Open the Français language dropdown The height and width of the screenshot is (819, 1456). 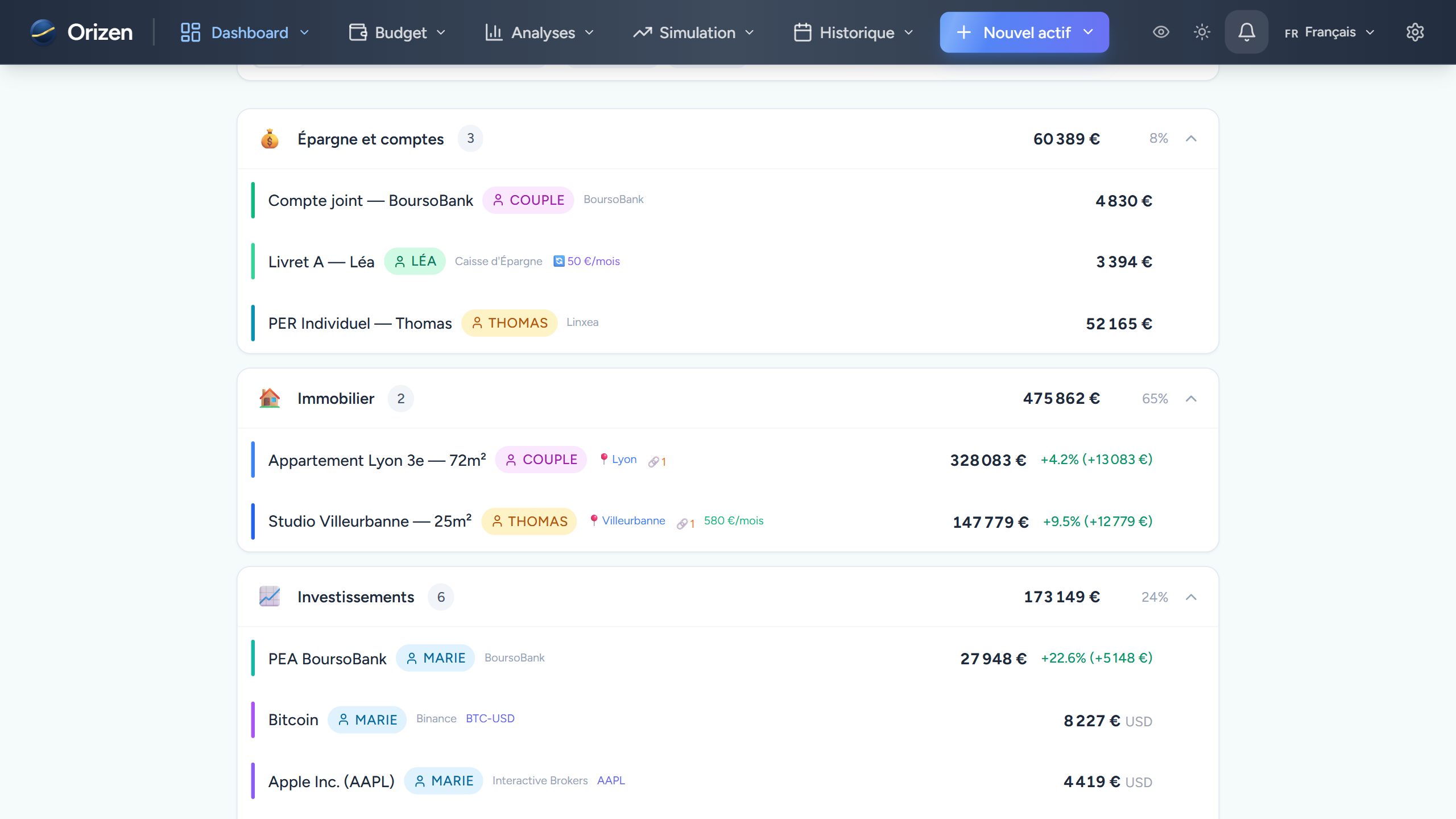(x=1329, y=32)
